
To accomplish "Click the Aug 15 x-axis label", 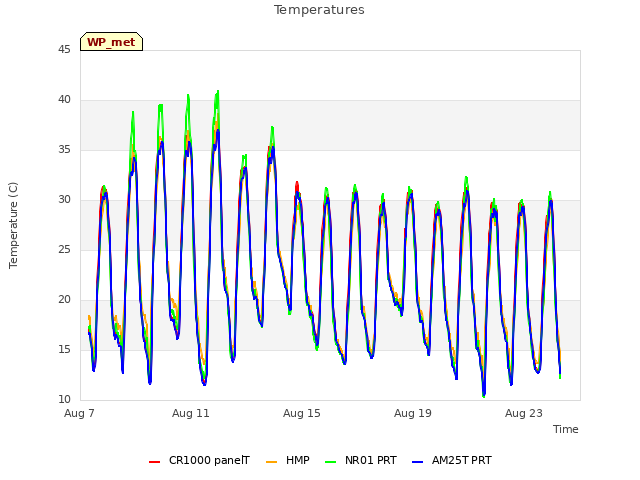I will [x=302, y=413].
